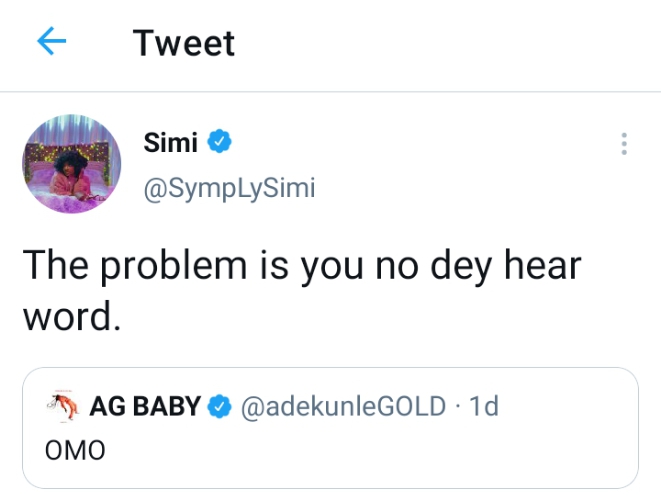Open Simi's round profile picture
Image resolution: width=661 pixels, height=498 pixels.
[71, 162]
